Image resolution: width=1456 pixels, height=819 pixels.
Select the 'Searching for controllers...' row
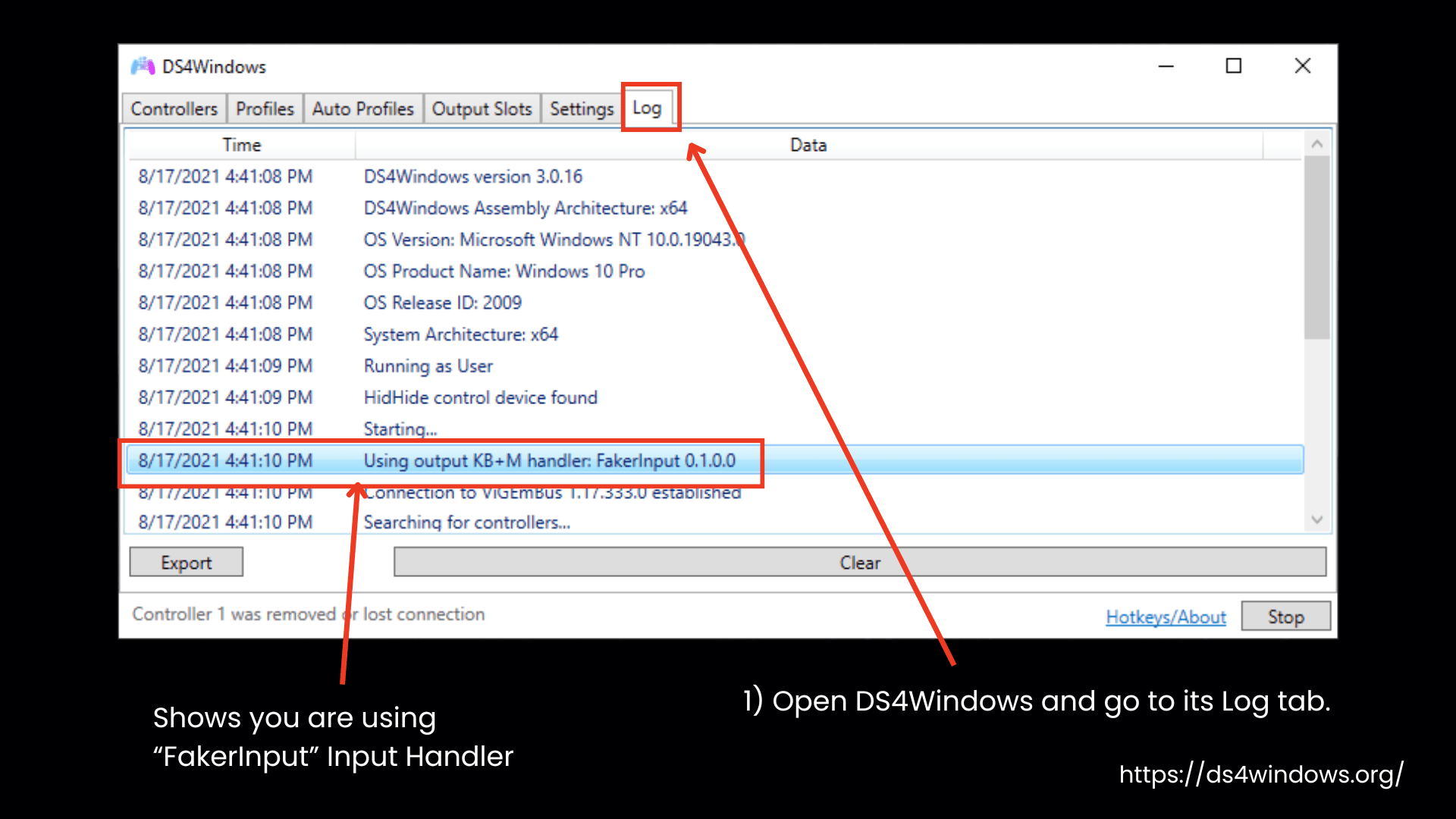(x=716, y=522)
